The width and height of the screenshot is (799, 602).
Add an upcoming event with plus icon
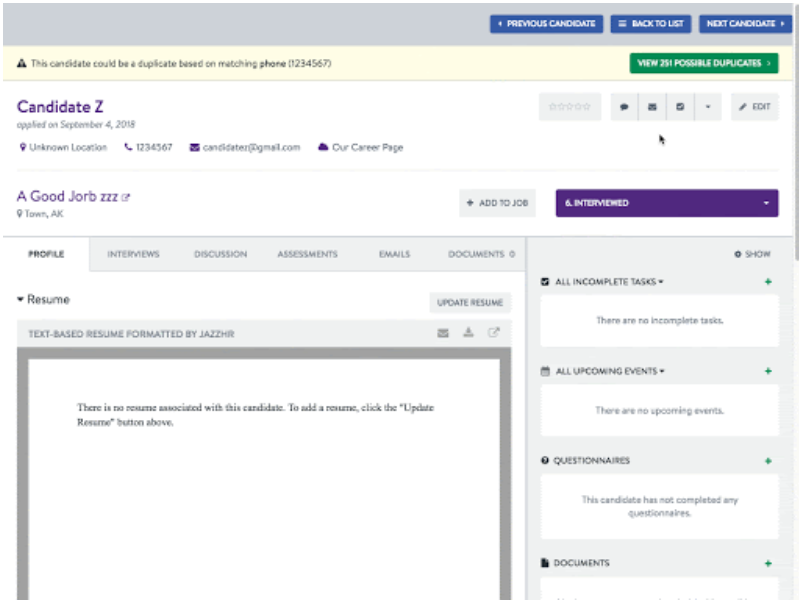(768, 371)
